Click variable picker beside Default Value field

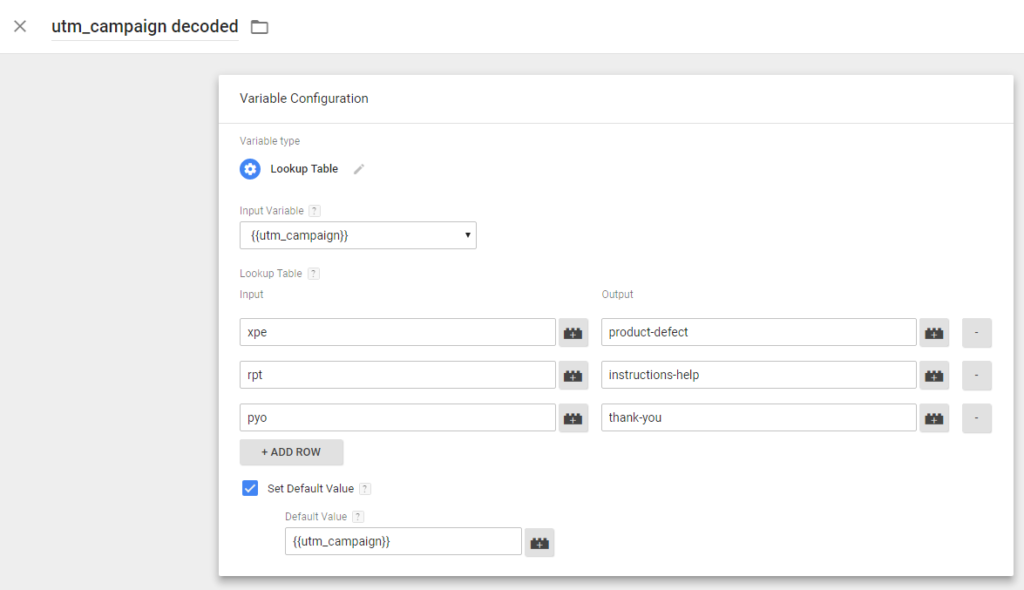tap(539, 542)
